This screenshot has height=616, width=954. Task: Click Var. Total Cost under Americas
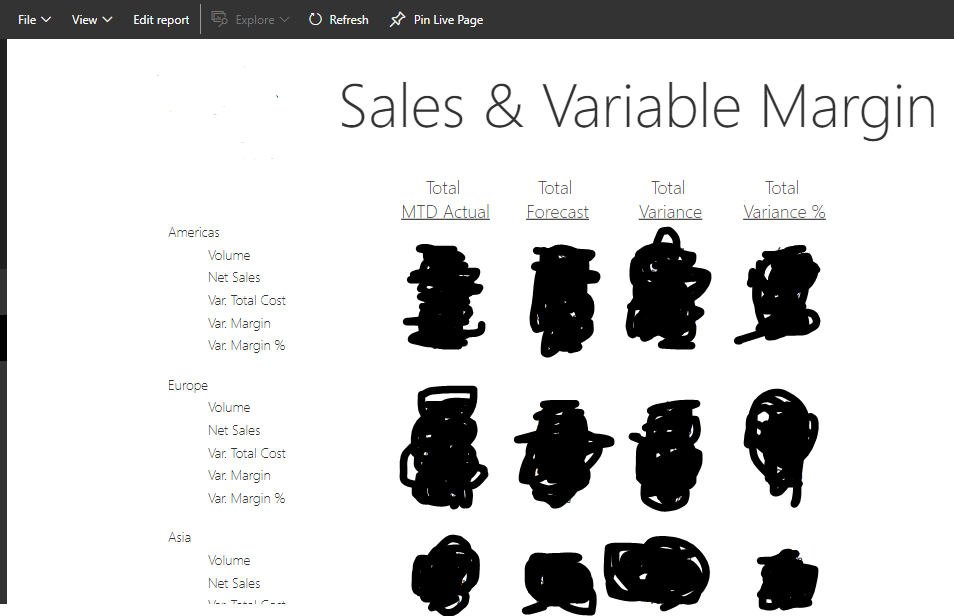246,300
